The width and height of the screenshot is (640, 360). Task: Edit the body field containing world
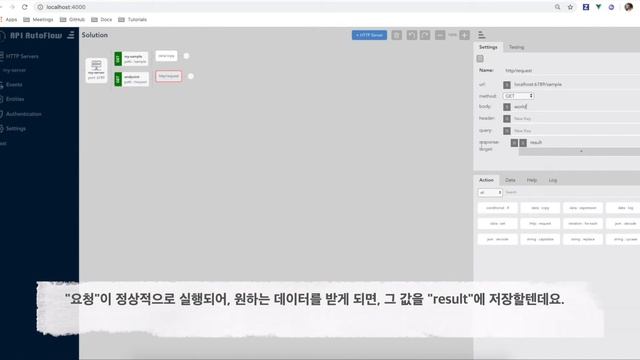pos(576,107)
